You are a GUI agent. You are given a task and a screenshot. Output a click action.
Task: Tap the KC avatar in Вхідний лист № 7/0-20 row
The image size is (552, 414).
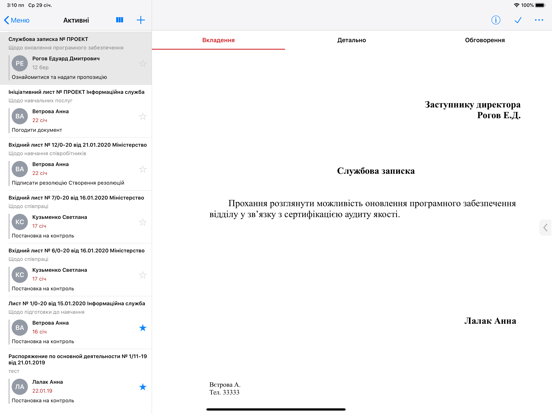coord(20,222)
